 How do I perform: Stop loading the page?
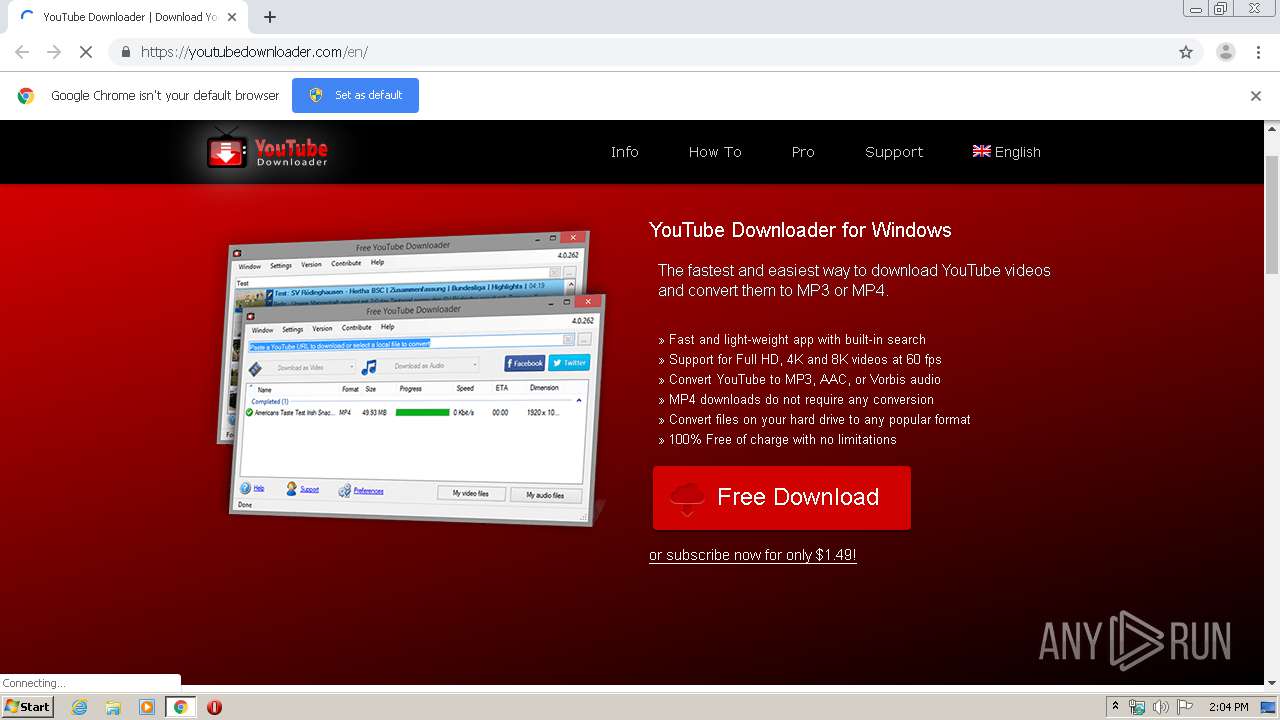coord(86,52)
